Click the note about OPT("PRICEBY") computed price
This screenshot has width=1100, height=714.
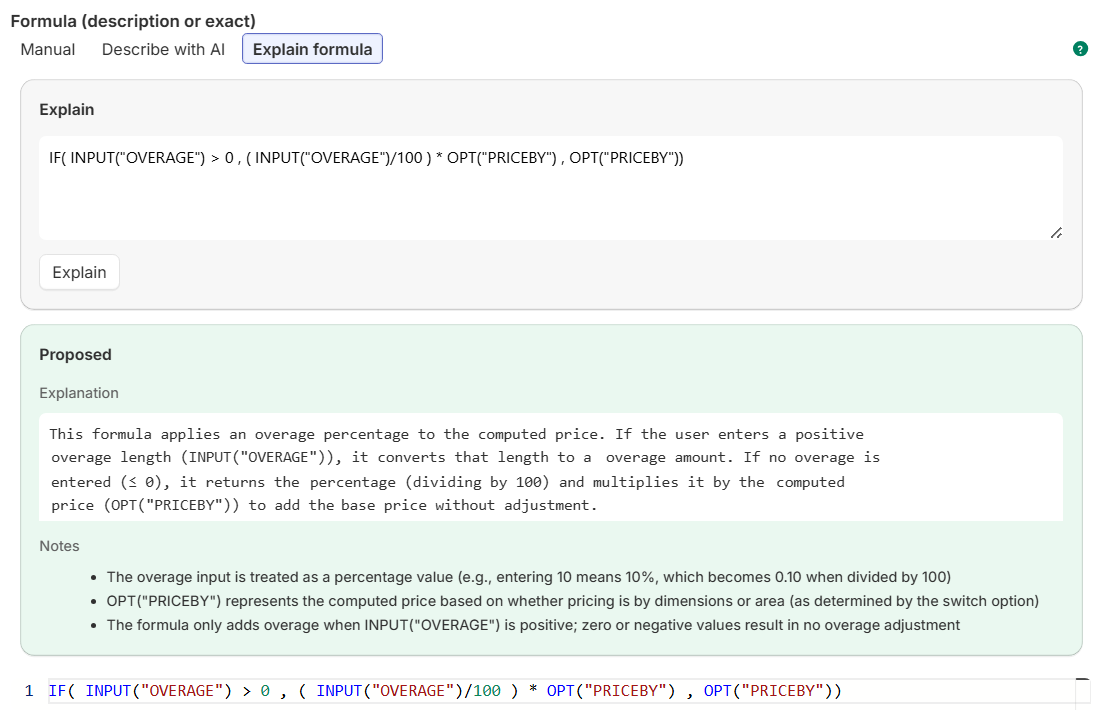coord(572,601)
